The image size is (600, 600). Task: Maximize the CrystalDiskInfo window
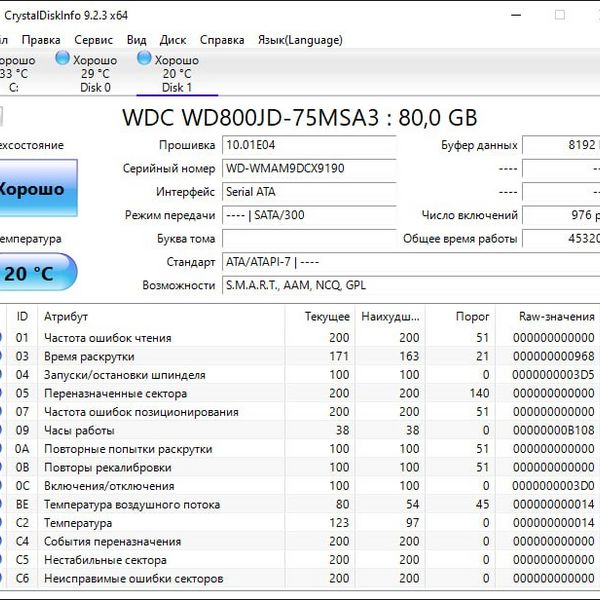(x=560, y=15)
